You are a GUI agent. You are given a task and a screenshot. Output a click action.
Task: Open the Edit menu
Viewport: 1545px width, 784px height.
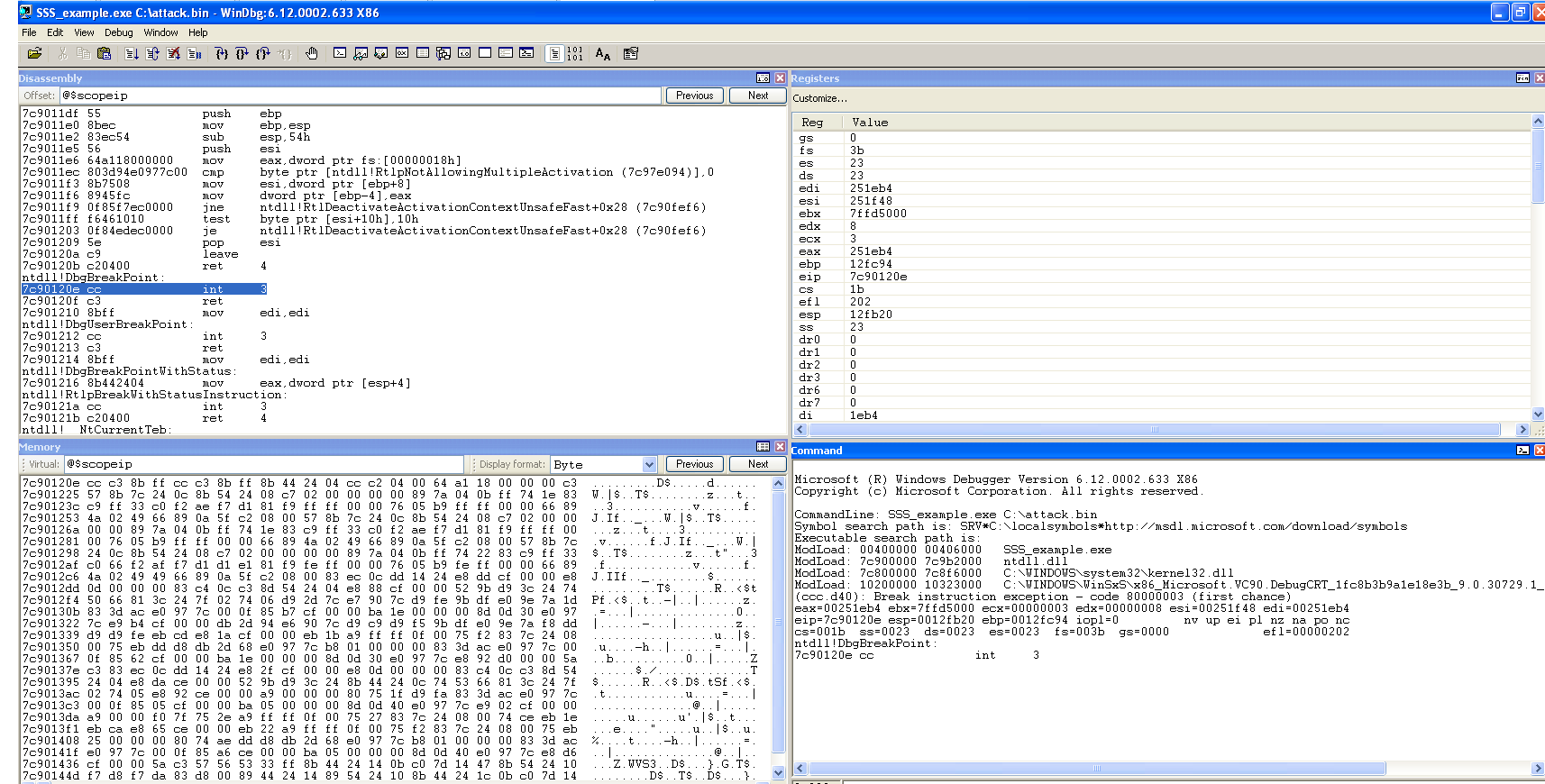pos(55,32)
